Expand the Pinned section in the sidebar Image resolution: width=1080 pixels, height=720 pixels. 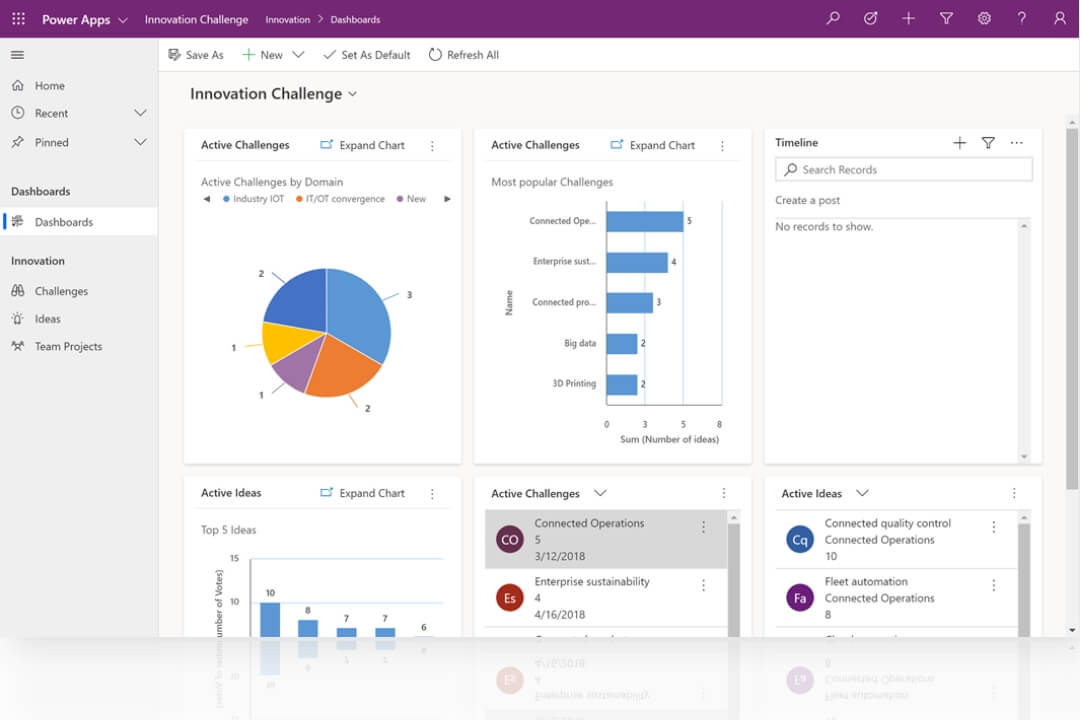tap(140, 142)
